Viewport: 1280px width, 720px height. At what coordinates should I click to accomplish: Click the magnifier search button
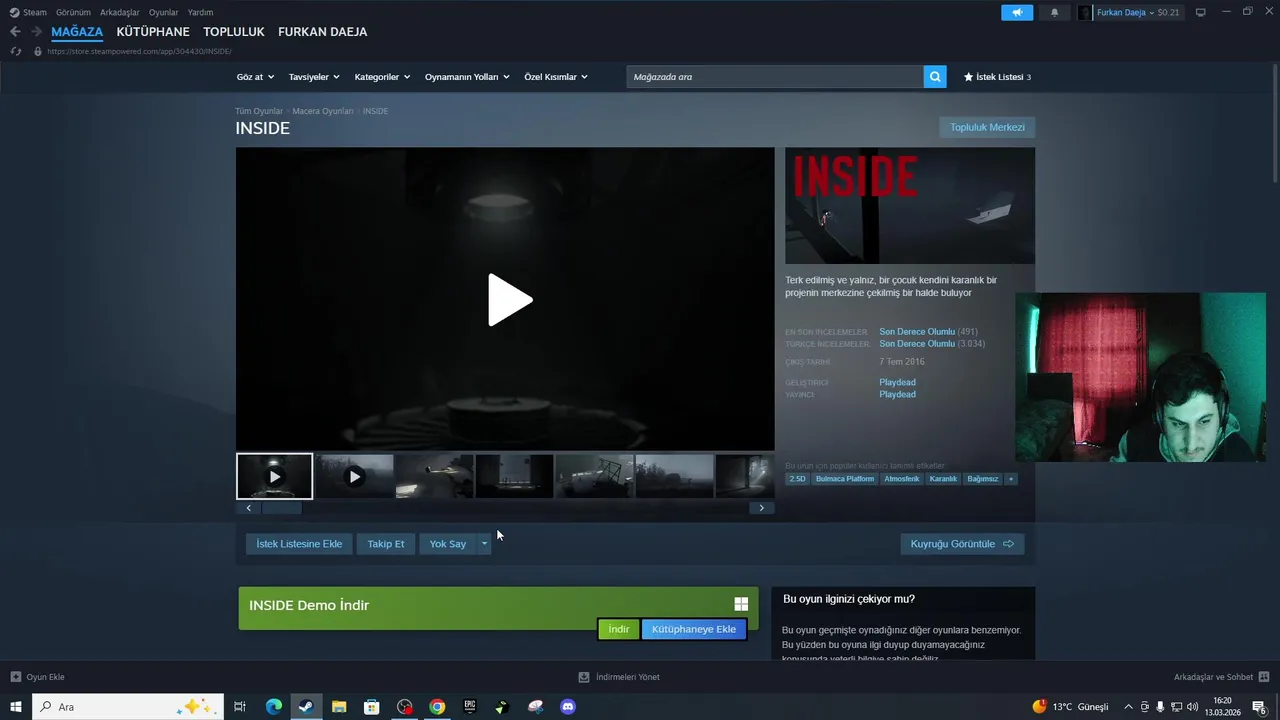[x=935, y=77]
